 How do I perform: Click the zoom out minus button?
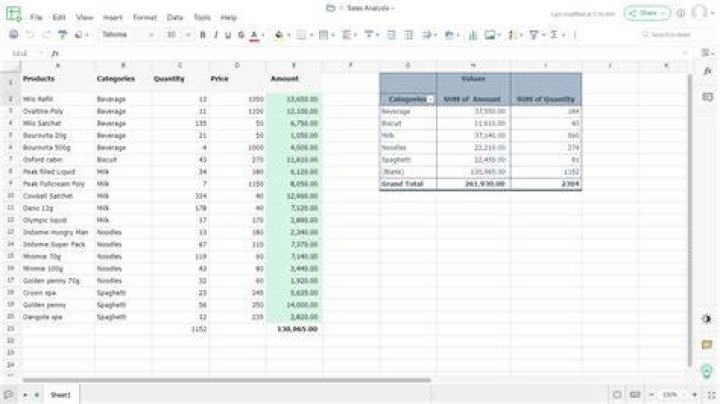pyautogui.click(x=652, y=395)
